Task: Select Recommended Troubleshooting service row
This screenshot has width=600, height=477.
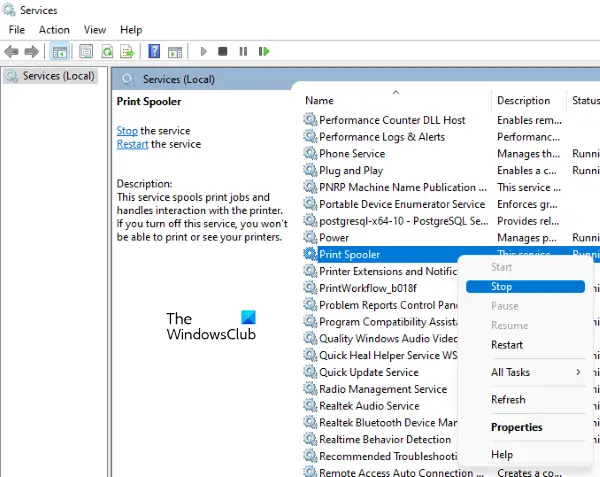Action: point(388,456)
